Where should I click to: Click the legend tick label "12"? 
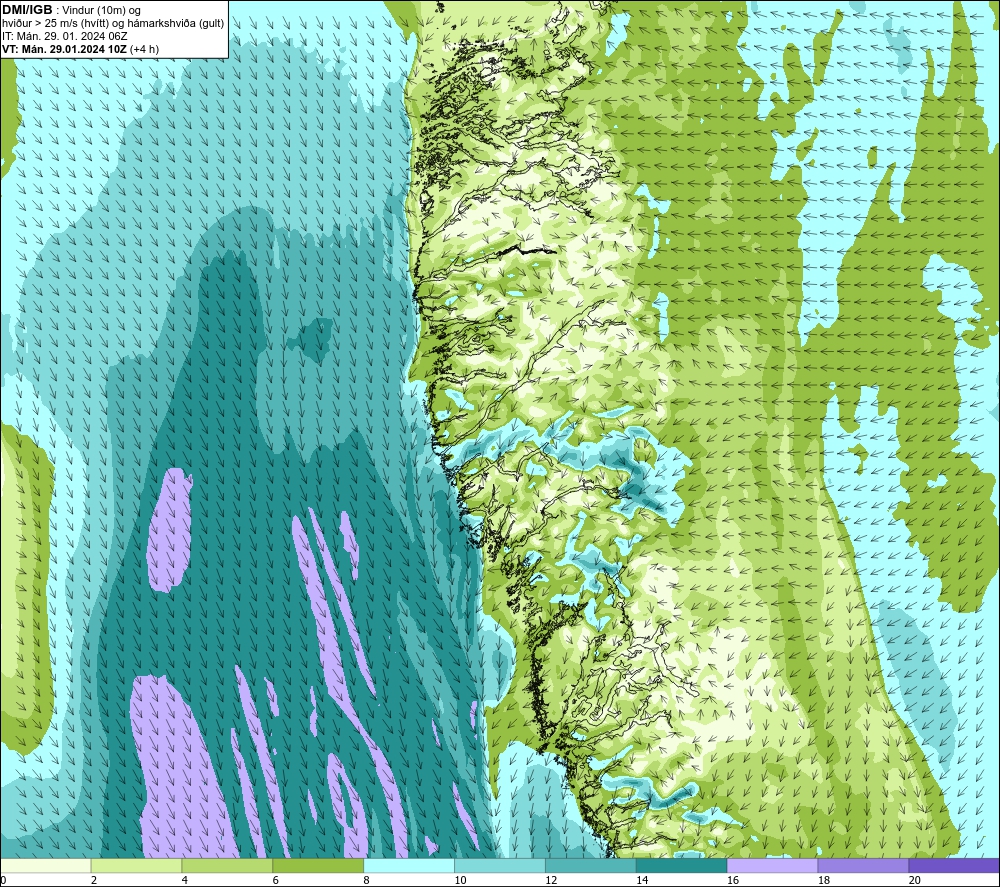550,880
